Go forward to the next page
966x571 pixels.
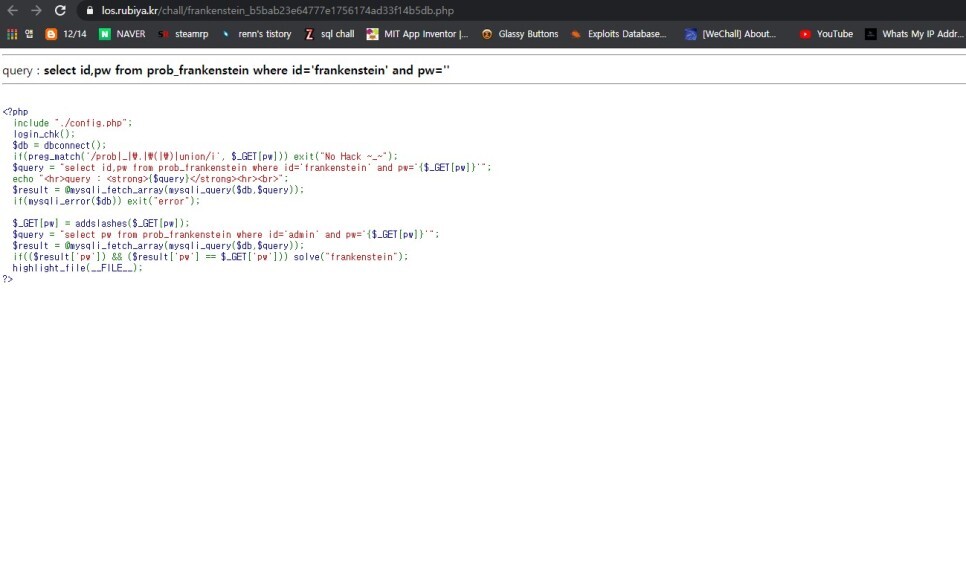[x=36, y=10]
